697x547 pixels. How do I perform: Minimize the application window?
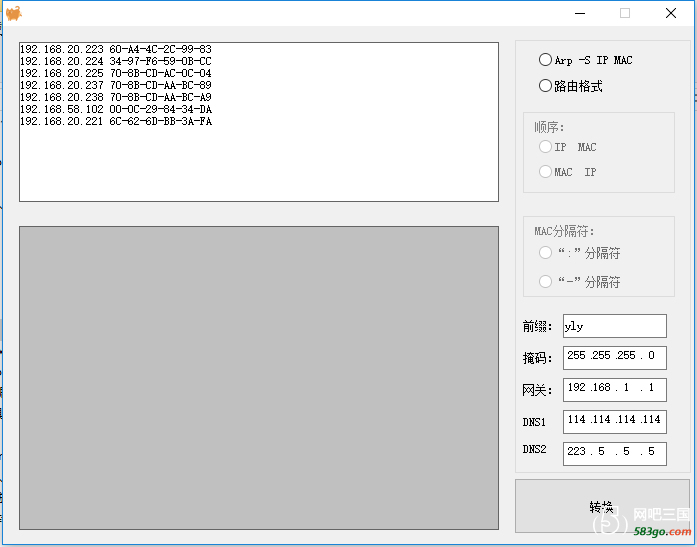(x=579, y=13)
